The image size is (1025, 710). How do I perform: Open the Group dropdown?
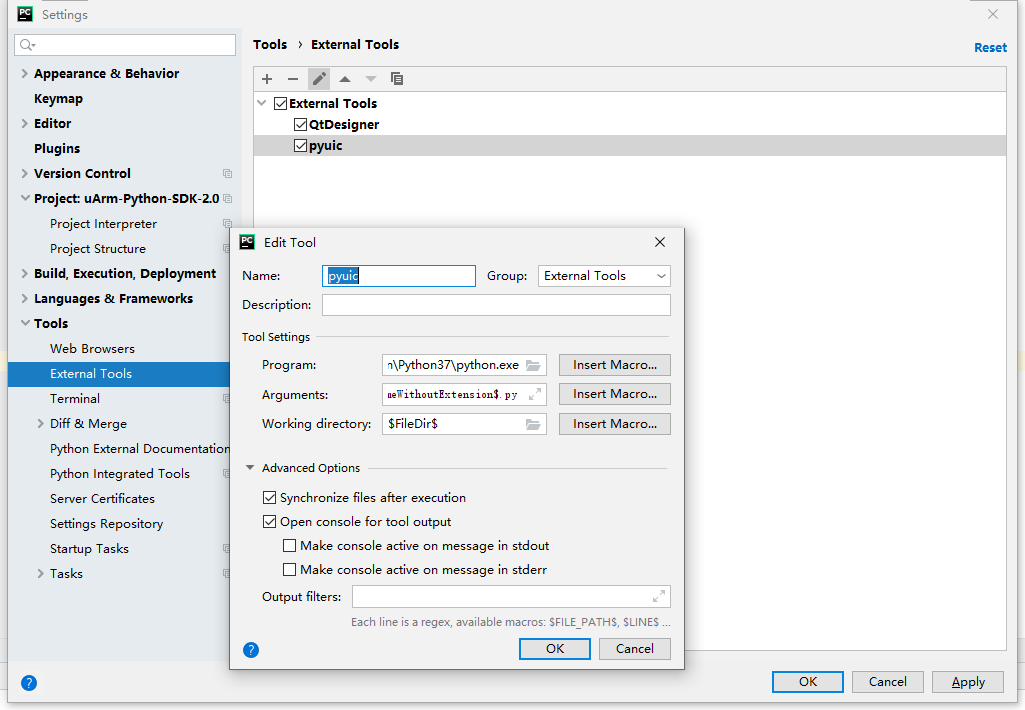[604, 276]
